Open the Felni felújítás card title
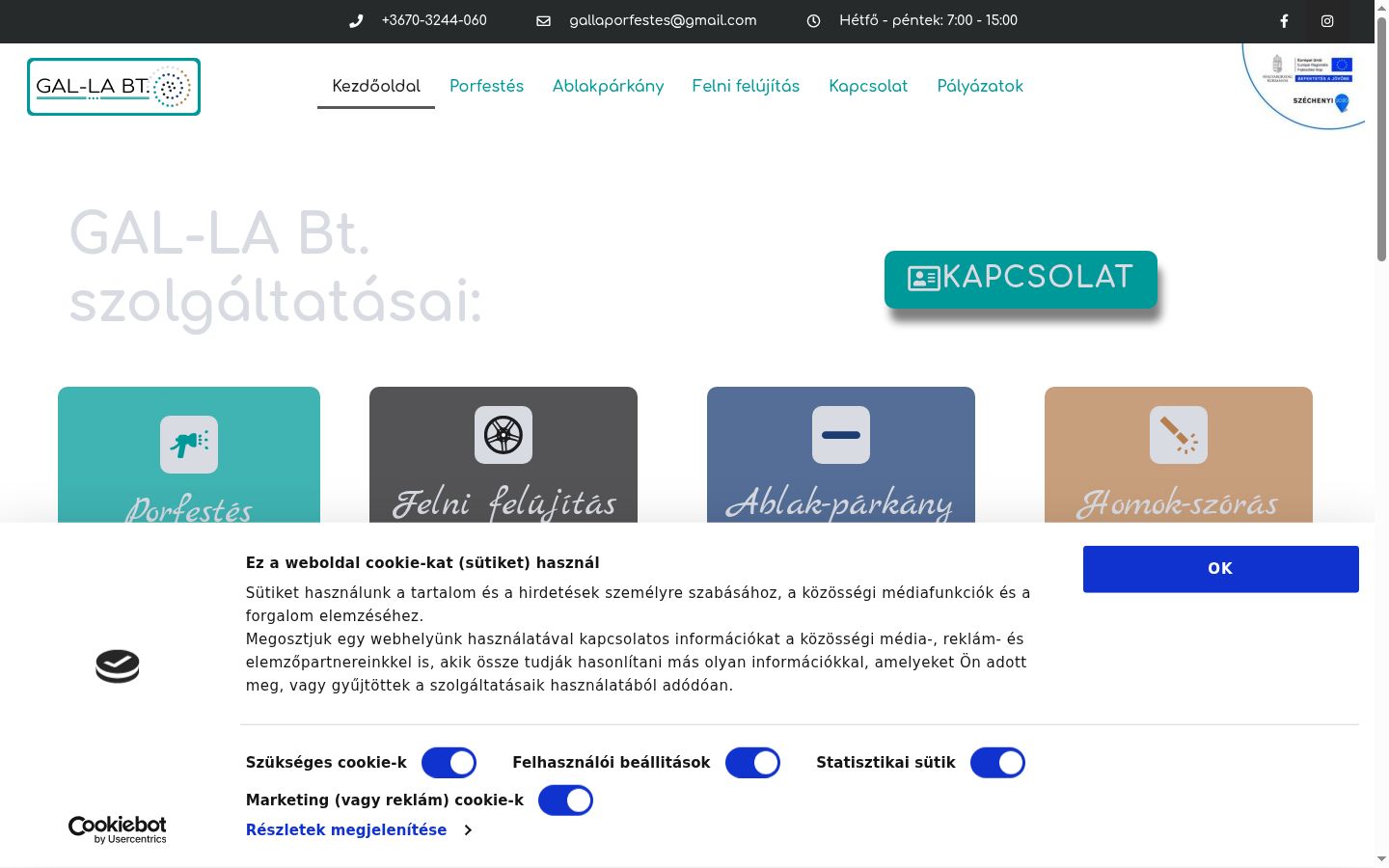The width and height of the screenshot is (1389, 868). tap(504, 502)
